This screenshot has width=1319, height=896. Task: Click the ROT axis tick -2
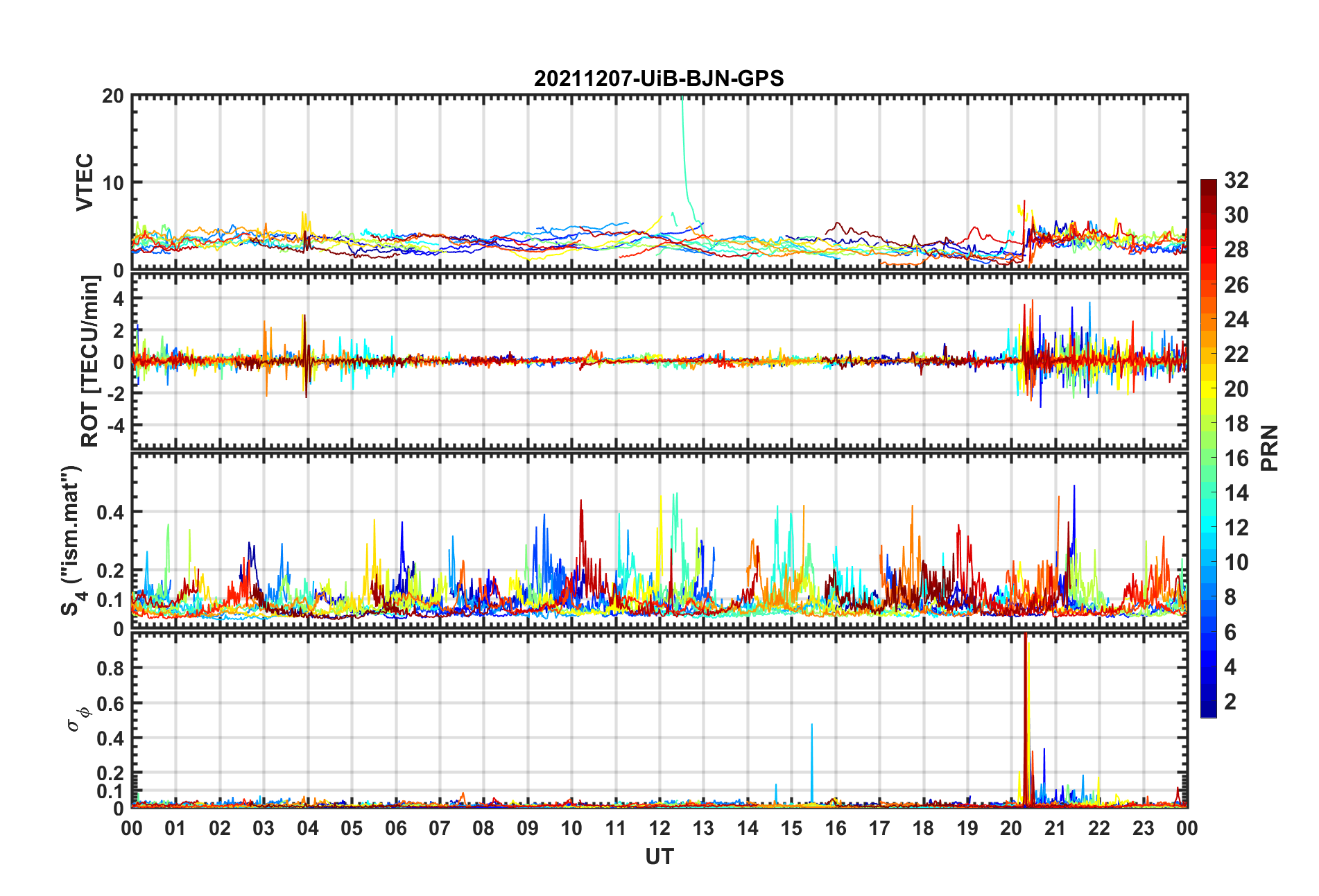(115, 393)
